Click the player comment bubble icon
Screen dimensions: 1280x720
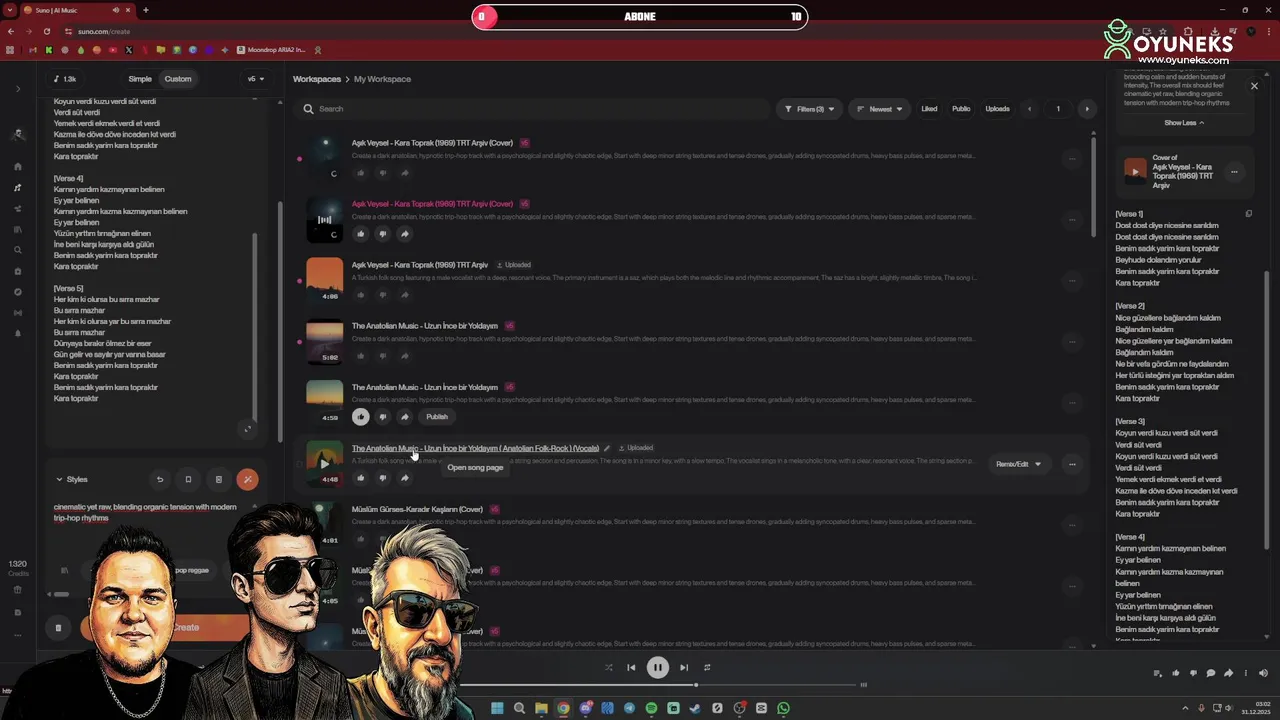[x=1210, y=673]
